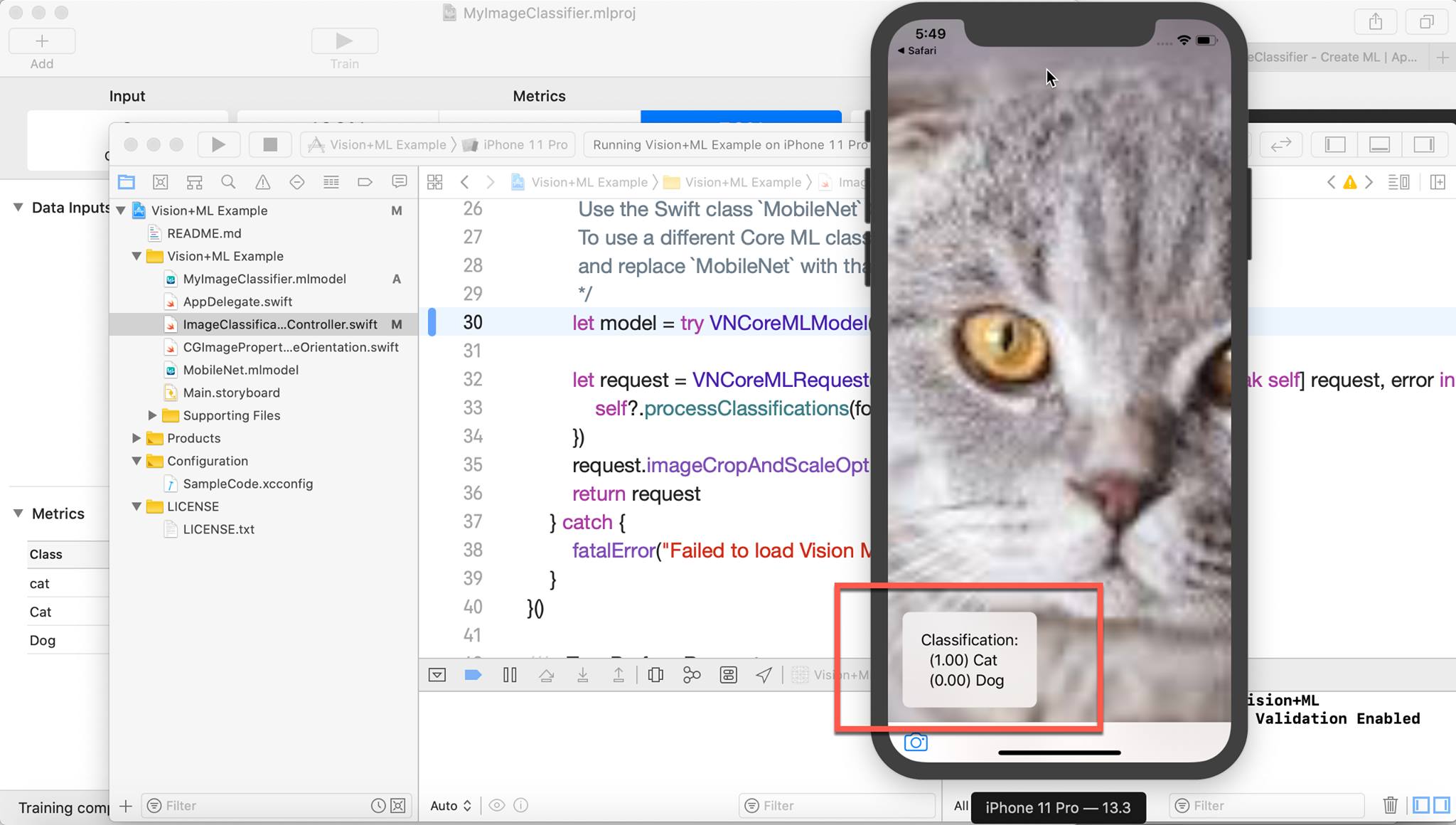Return to Safari from simulator status bar
This screenshot has height=825, width=1456.
point(917,50)
